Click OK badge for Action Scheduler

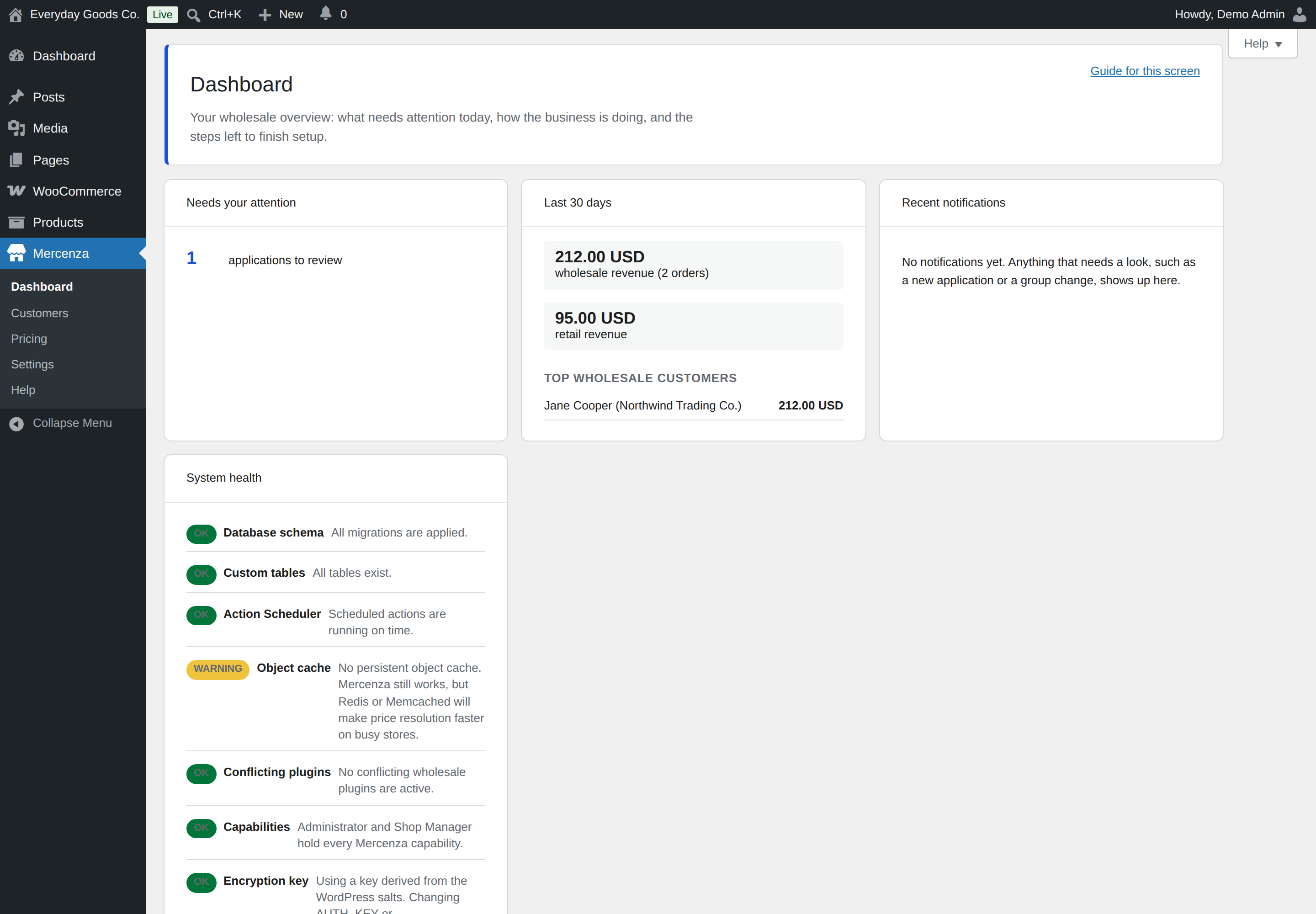point(201,615)
